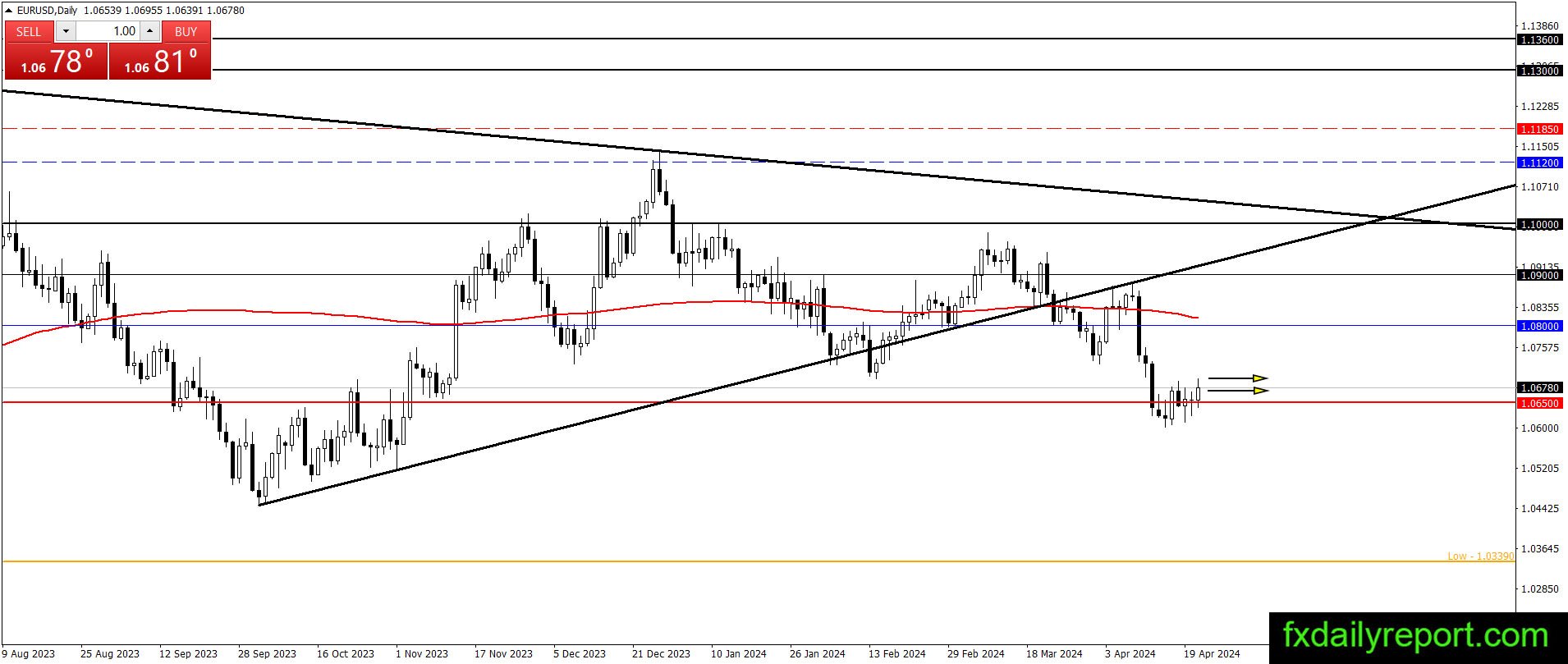Viewport: 1568px width, 664px height.
Task: Click the 21 Dec 2023 date label
Action: [x=661, y=654]
